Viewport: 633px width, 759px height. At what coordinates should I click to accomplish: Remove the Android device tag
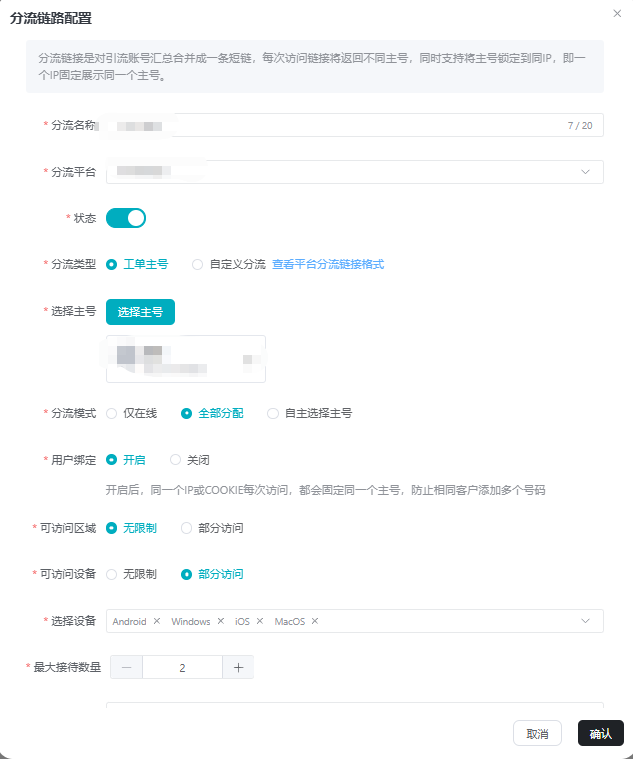[x=157, y=621]
